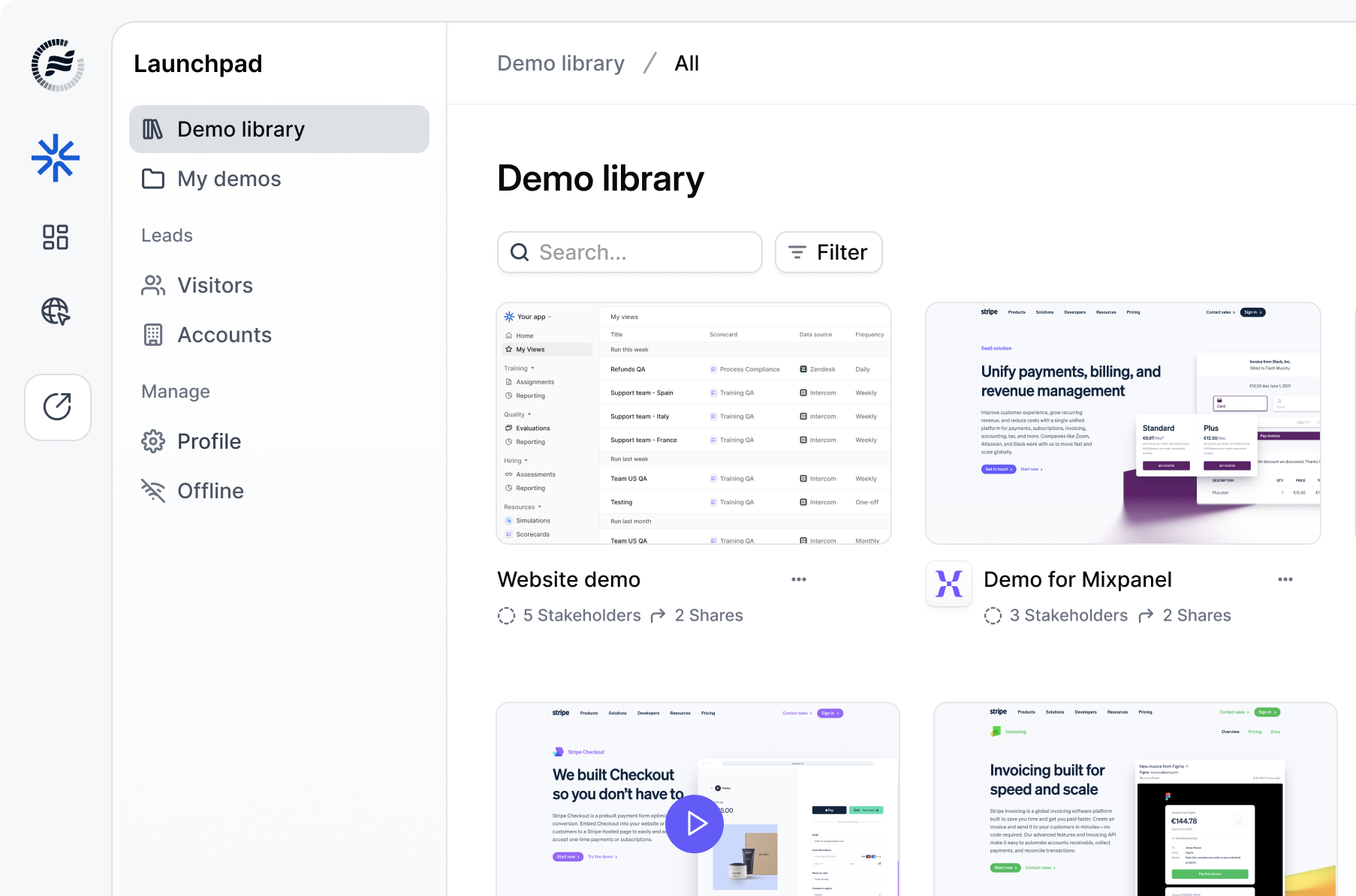Click the Accounts icon in the sidebar

pos(153,335)
